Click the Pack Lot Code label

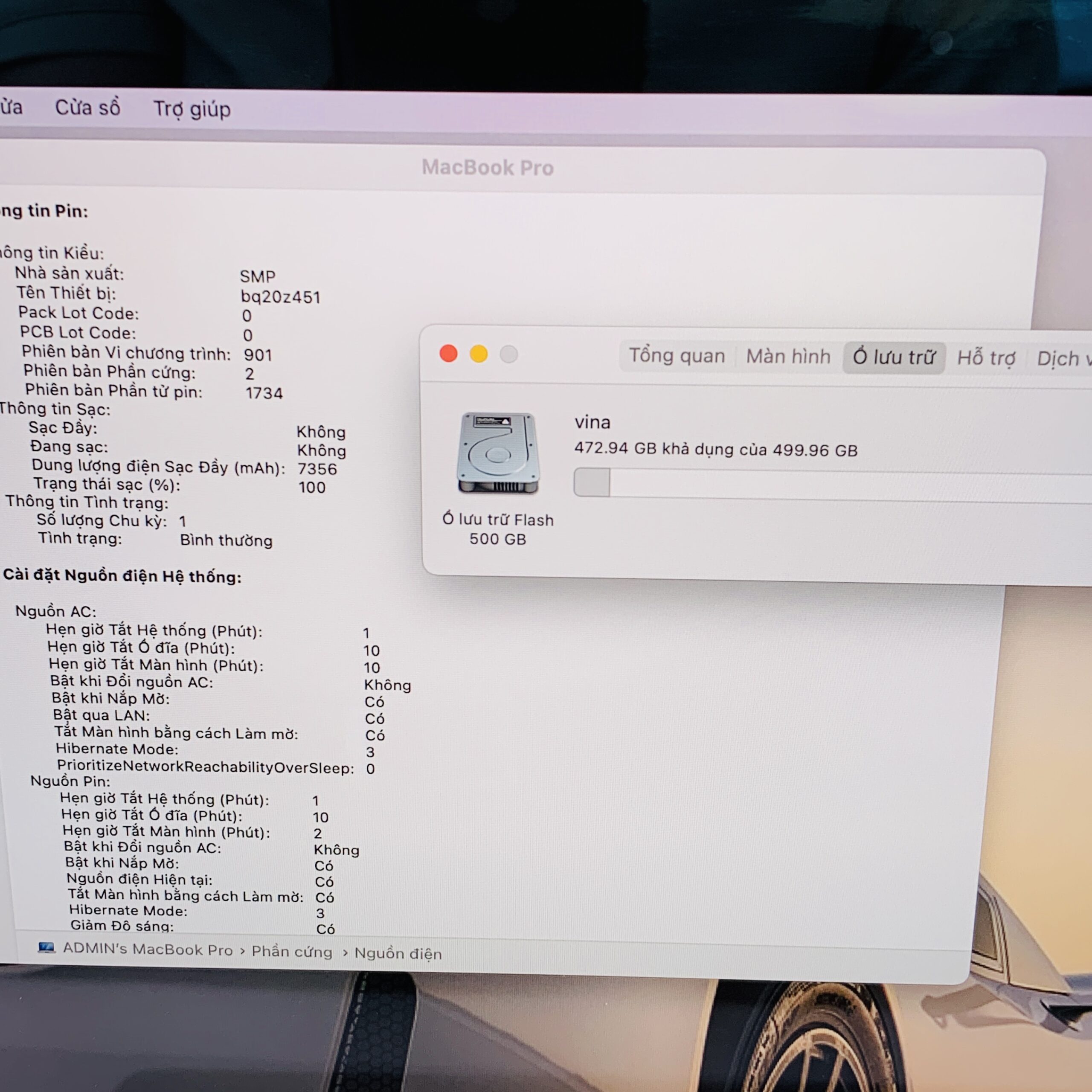[78, 313]
